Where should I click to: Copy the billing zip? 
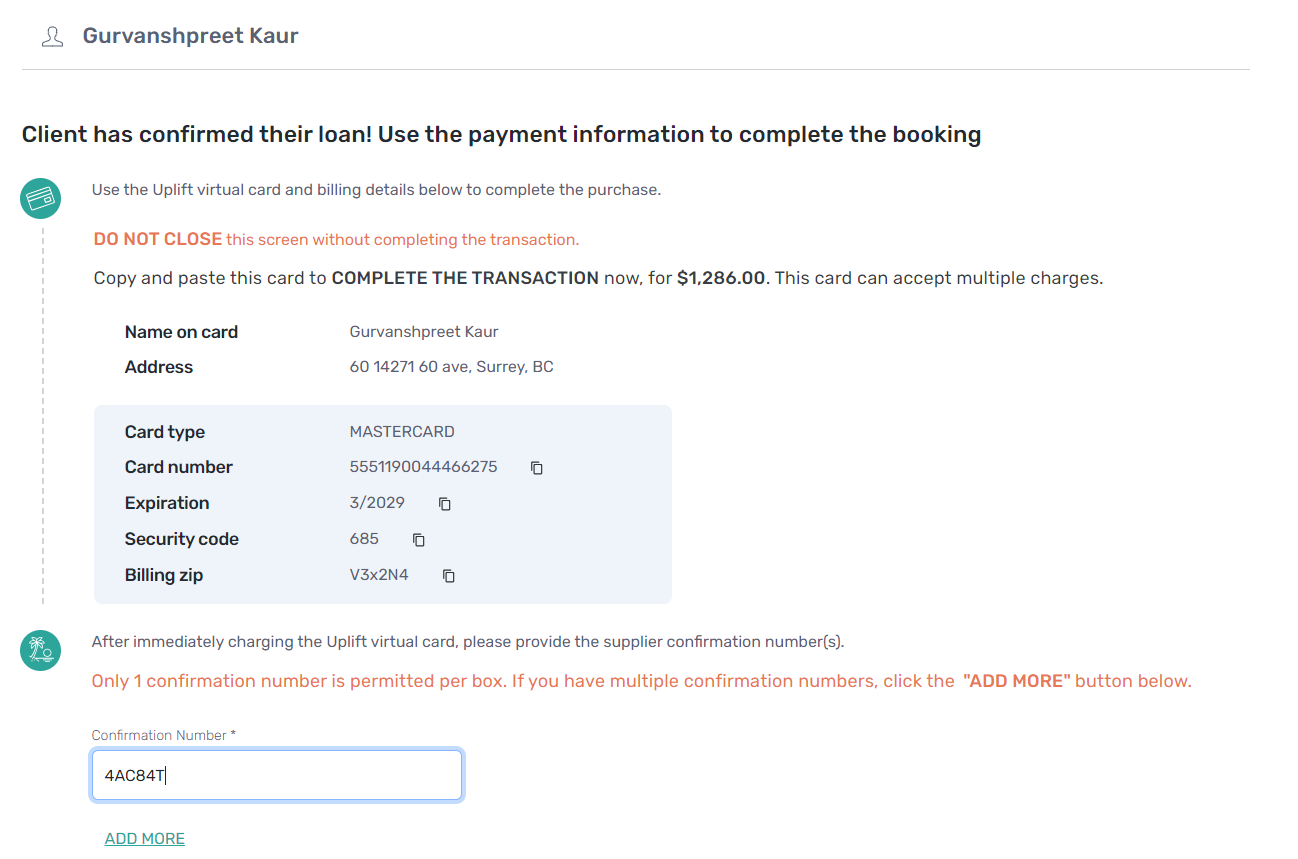(449, 576)
